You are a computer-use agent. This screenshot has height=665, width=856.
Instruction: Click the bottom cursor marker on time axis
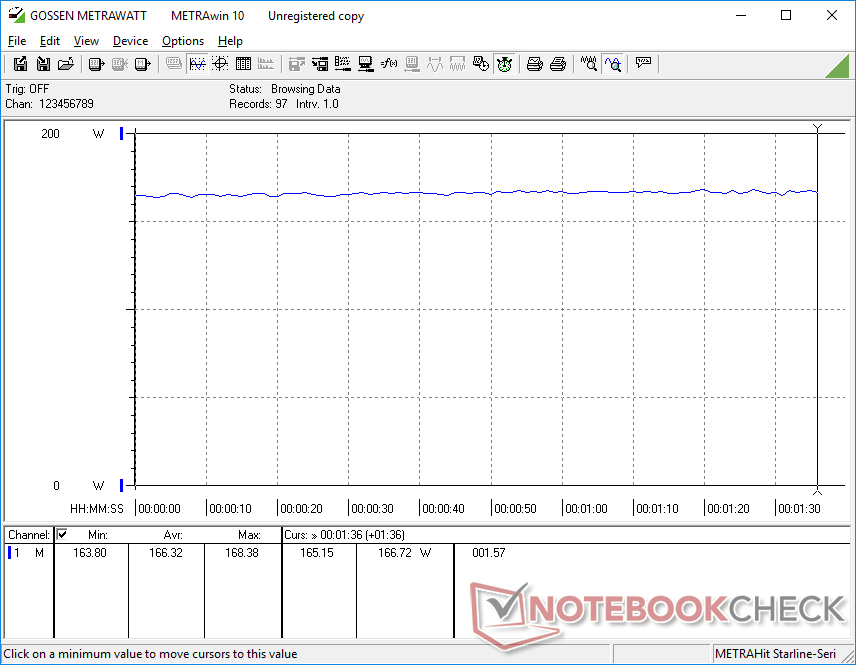point(817,490)
